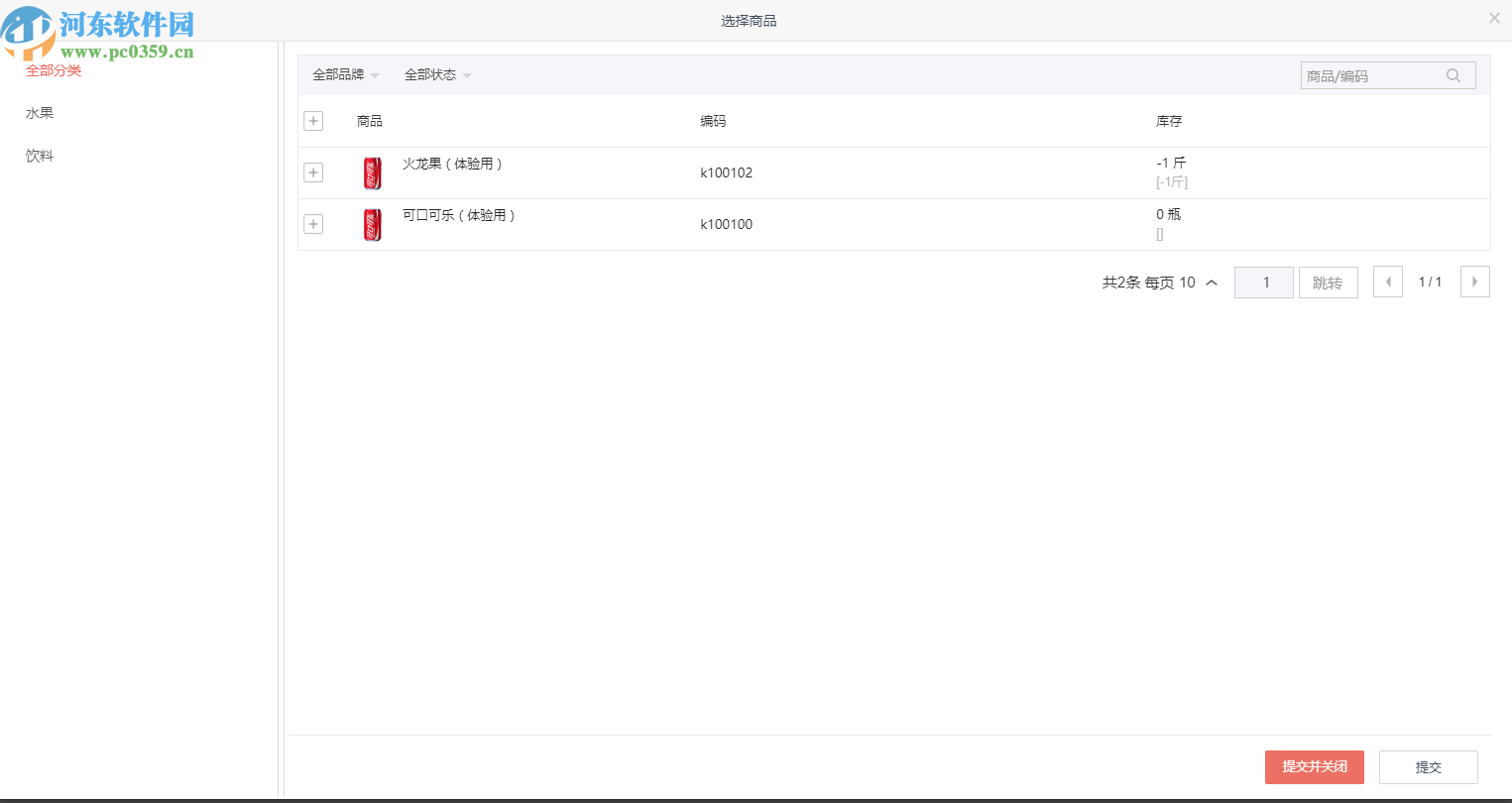Click the 提交并关闭 button

[x=1315, y=767]
